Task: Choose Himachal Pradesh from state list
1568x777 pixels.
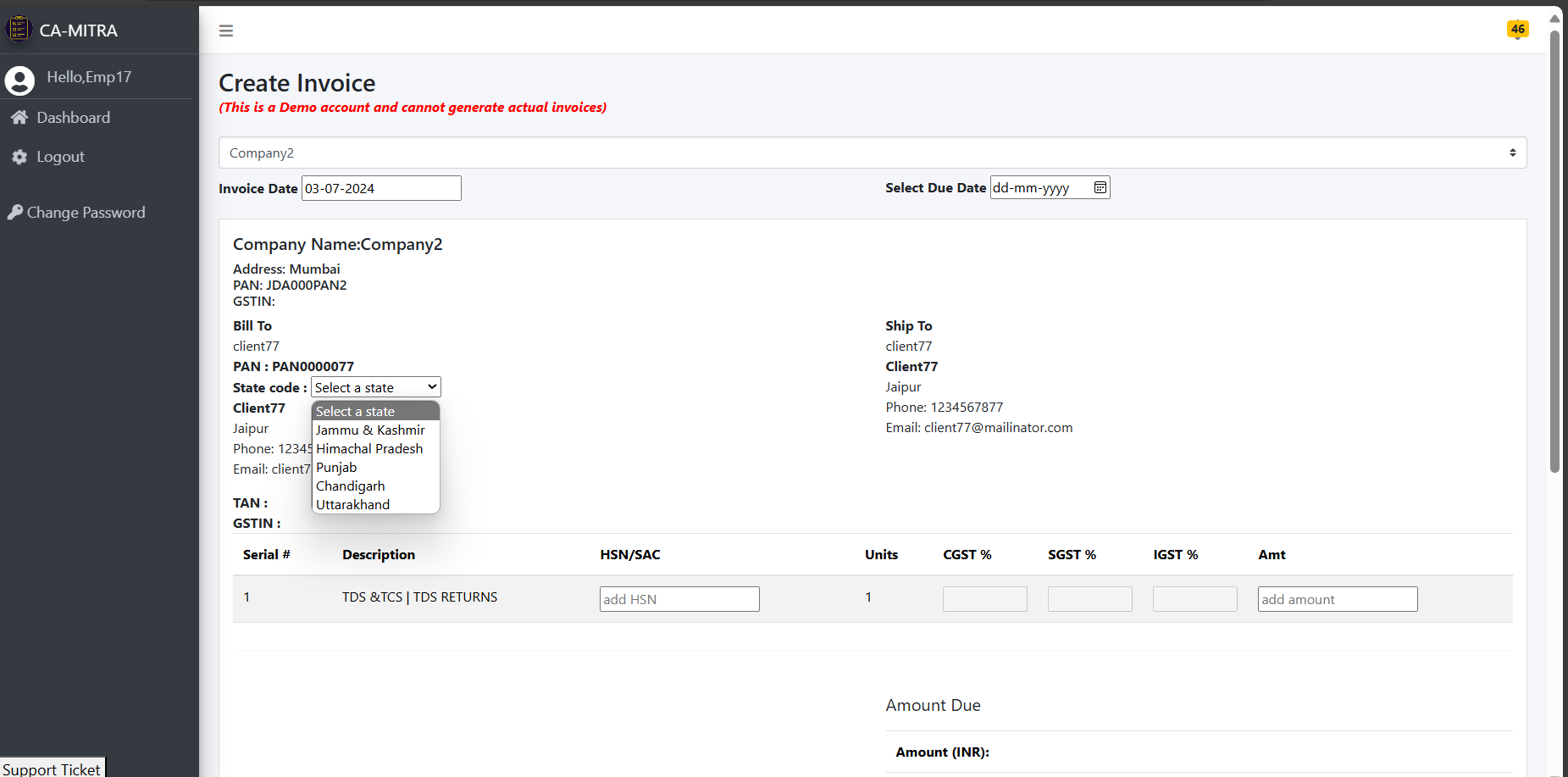Action: 376,448
